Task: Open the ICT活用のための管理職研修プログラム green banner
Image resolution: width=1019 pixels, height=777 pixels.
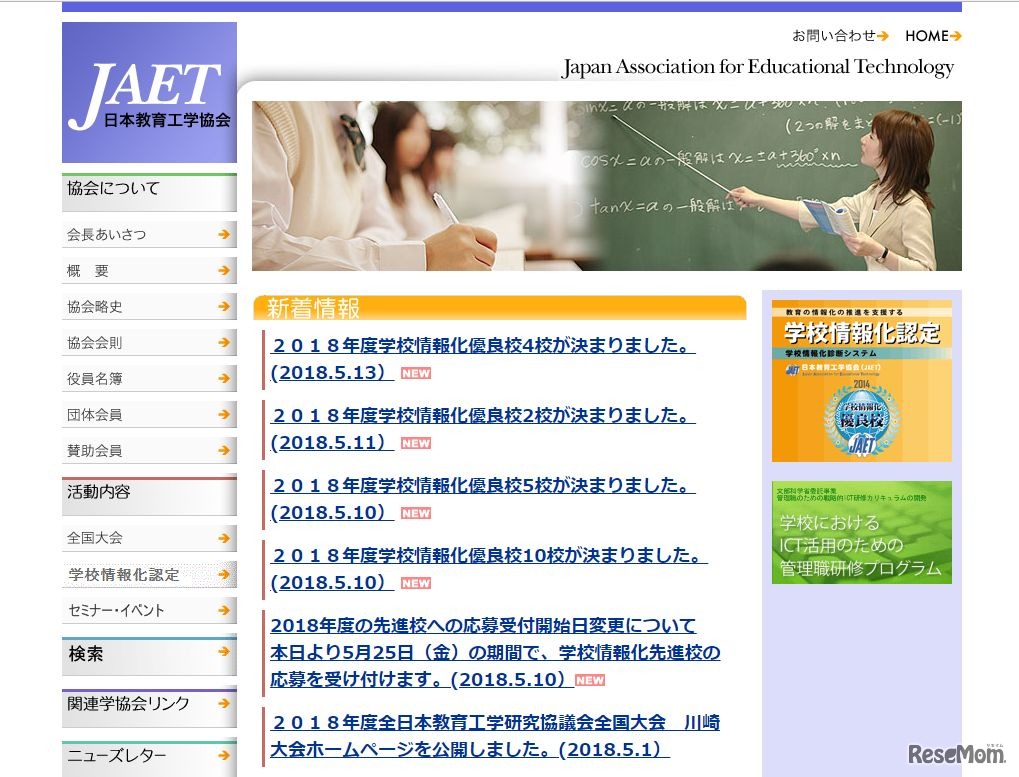Action: coord(862,533)
